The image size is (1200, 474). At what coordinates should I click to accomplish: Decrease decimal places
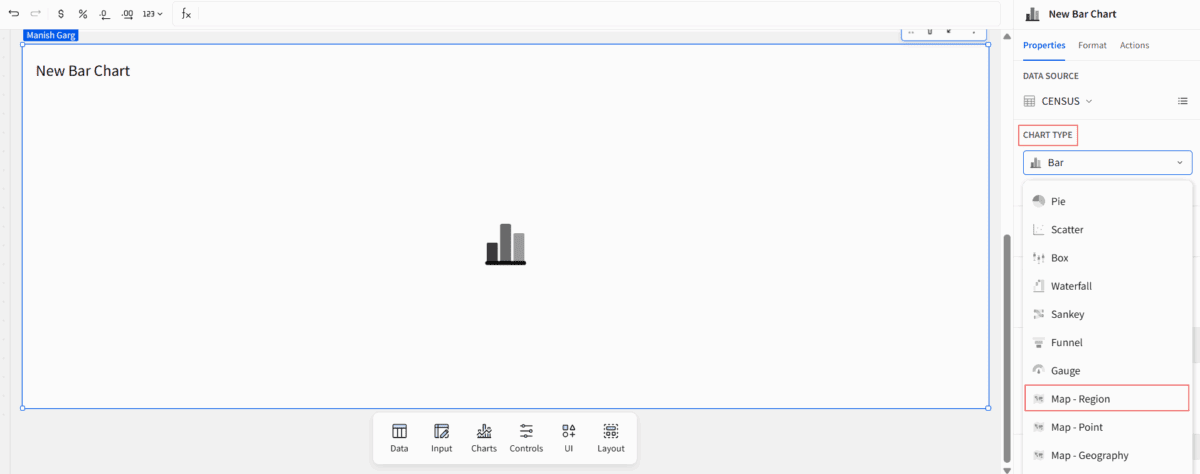(x=104, y=14)
